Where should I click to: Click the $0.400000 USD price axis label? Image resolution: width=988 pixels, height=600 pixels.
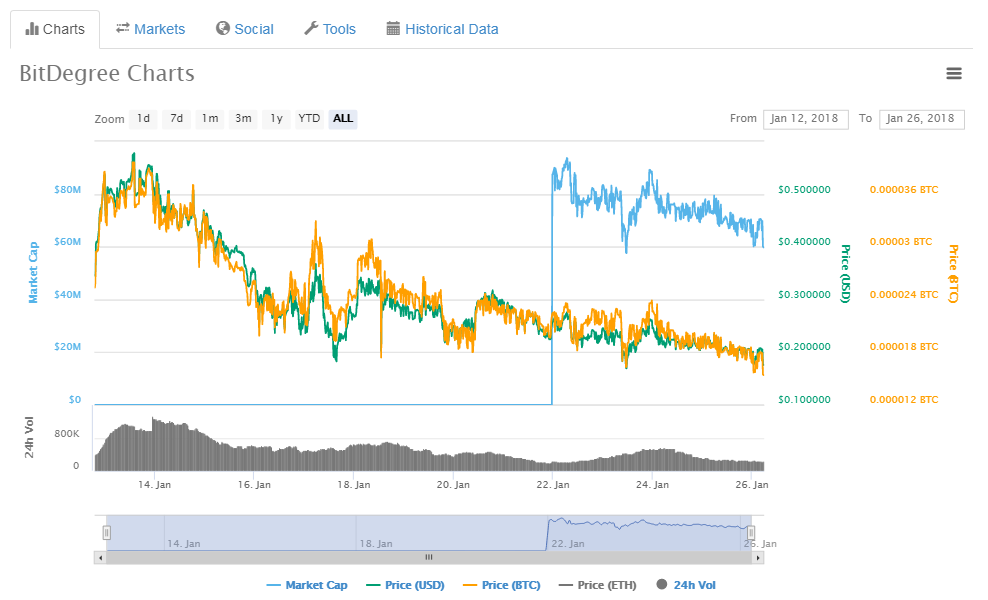[x=804, y=242]
